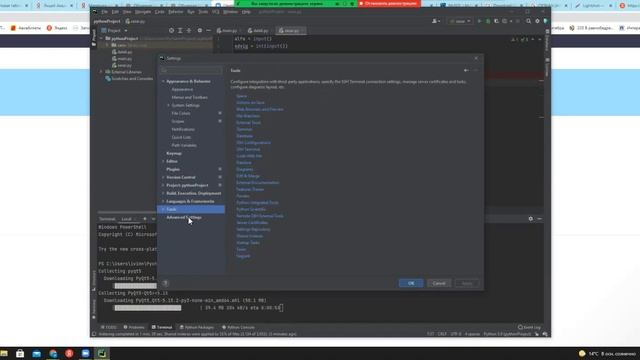
Task: Start debugging with the bug icon
Action: click(488, 21)
